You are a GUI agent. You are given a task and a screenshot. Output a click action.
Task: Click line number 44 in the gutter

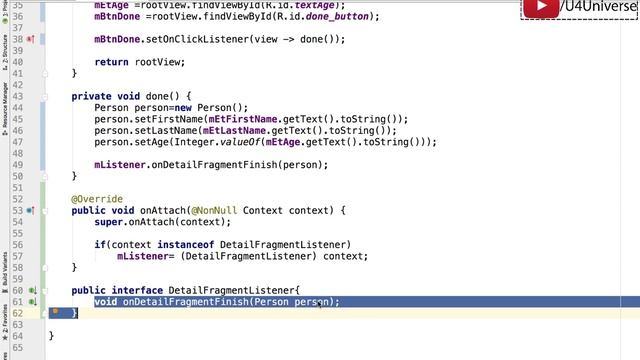(18, 108)
